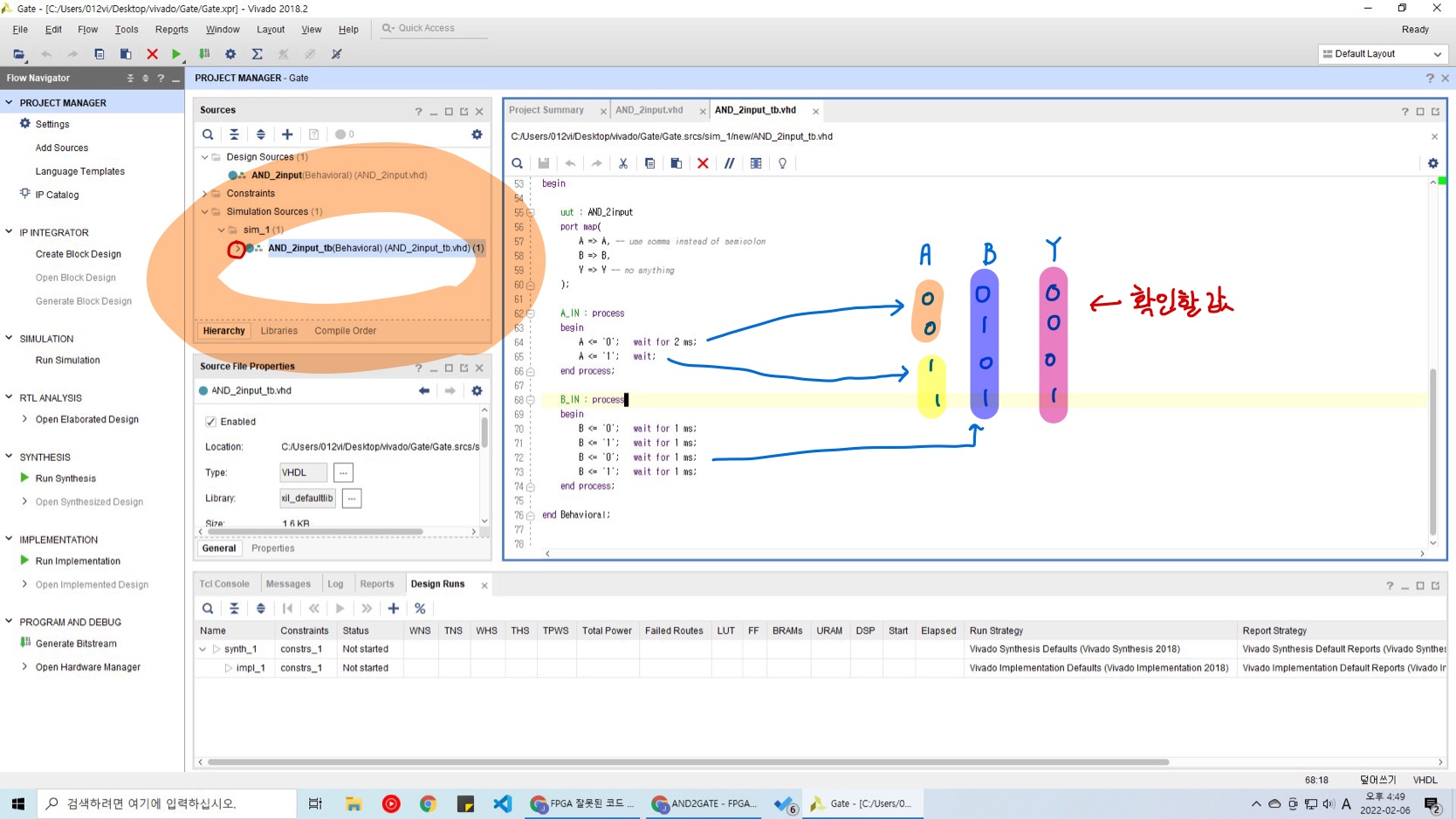Open Default Layout dropdown
Image resolution: width=1456 pixels, height=819 pixels.
(1384, 54)
